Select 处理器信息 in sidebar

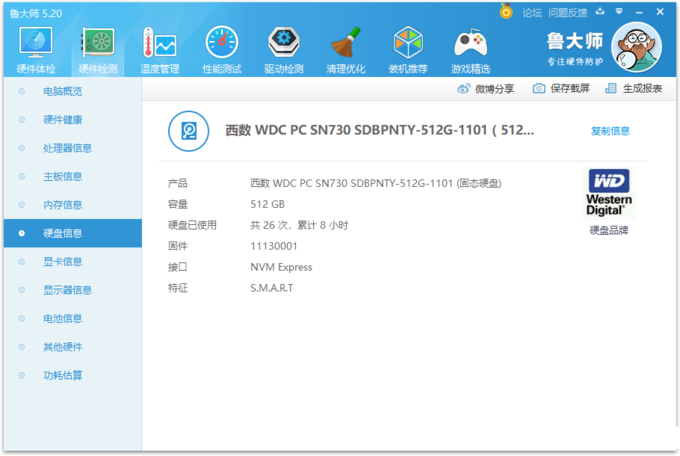tap(73, 148)
